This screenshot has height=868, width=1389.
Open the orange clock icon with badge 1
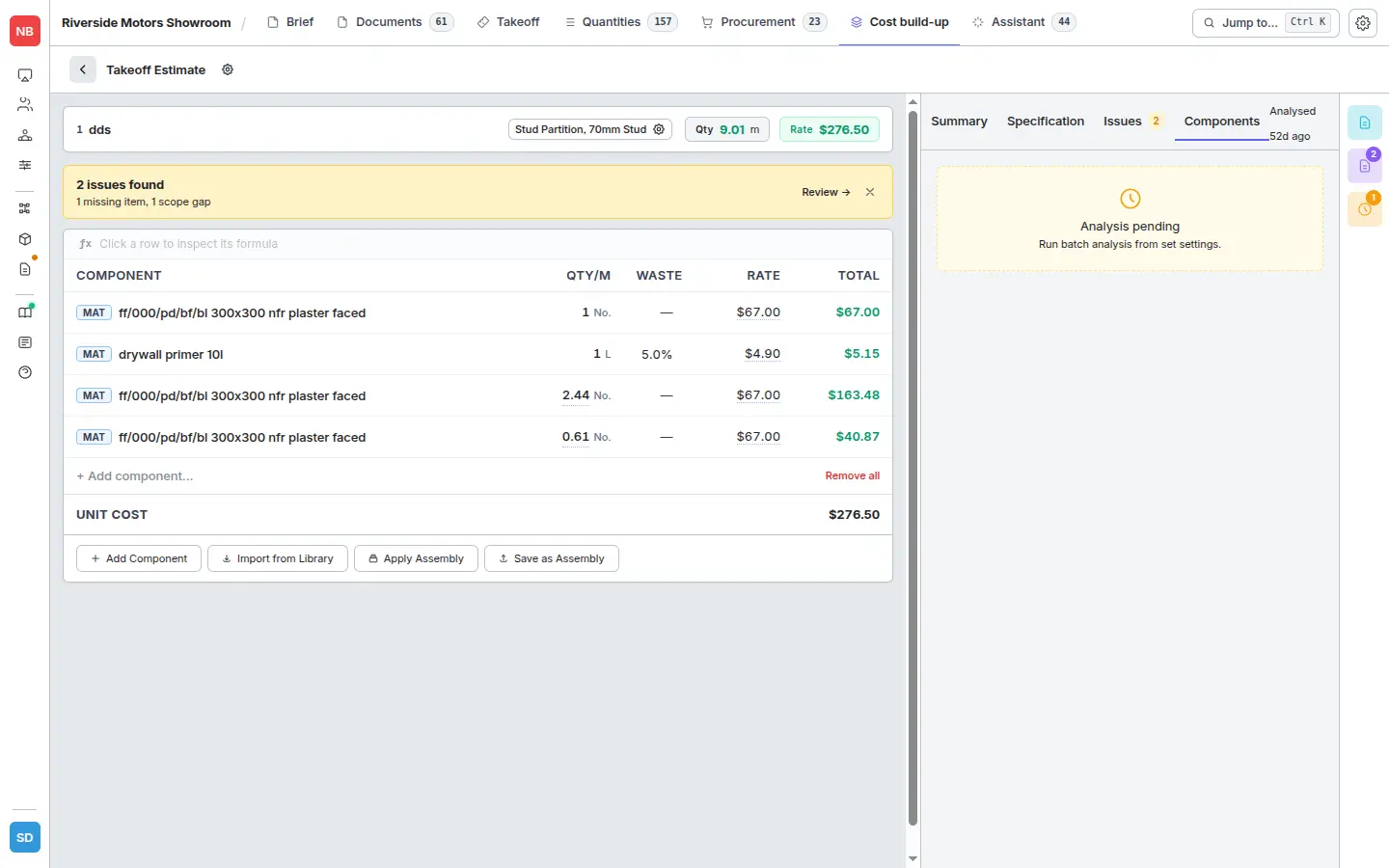1365,209
